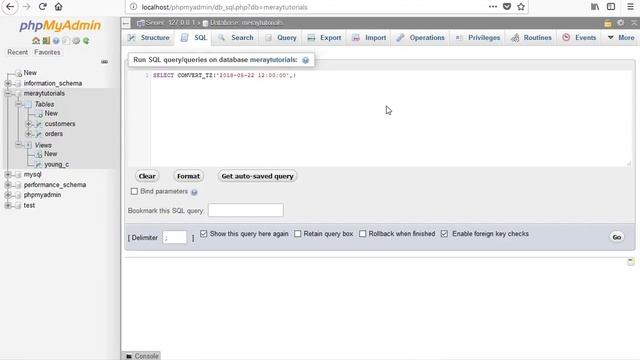Click the help icon beside query heading

coord(306,60)
